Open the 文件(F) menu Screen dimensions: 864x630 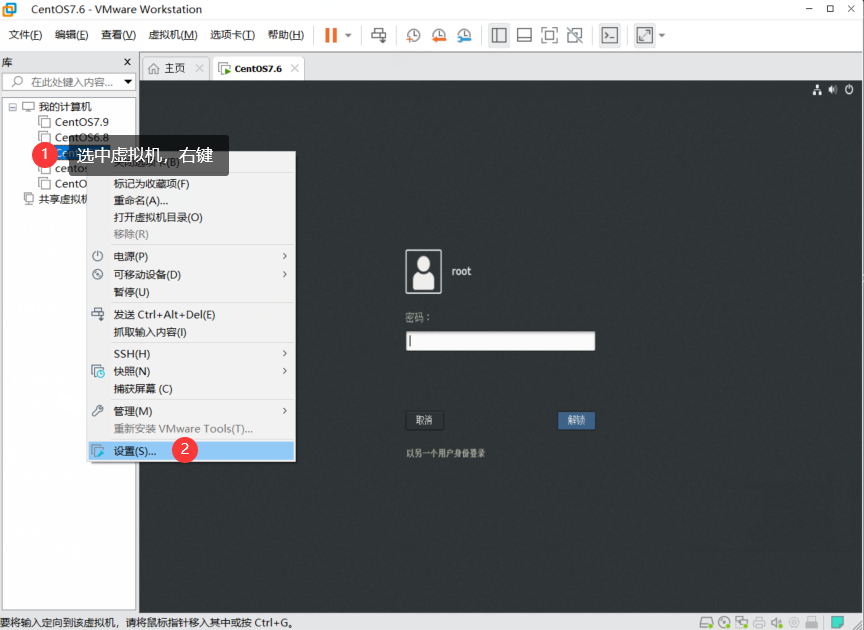(25, 35)
